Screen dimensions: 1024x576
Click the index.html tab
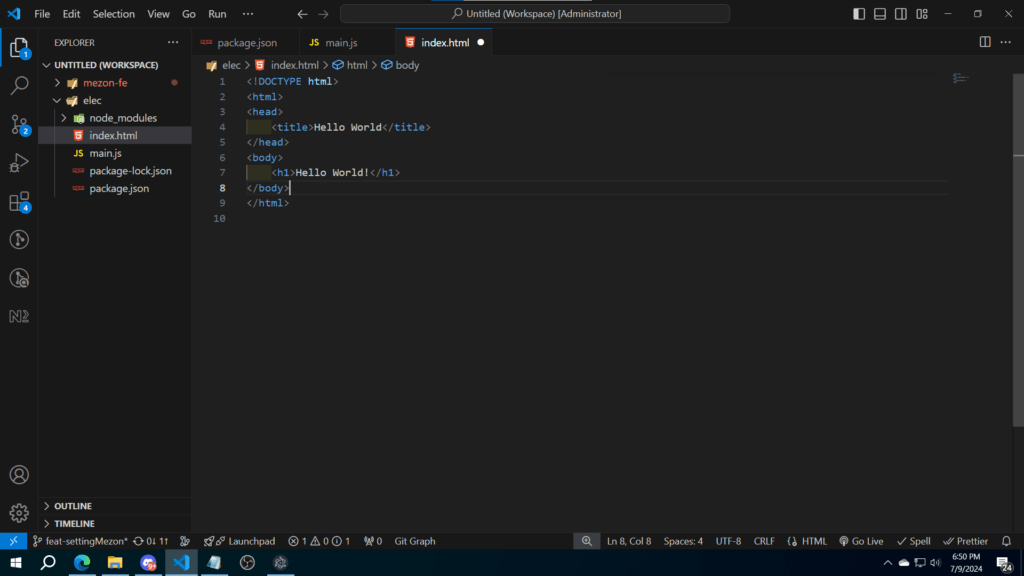[444, 42]
